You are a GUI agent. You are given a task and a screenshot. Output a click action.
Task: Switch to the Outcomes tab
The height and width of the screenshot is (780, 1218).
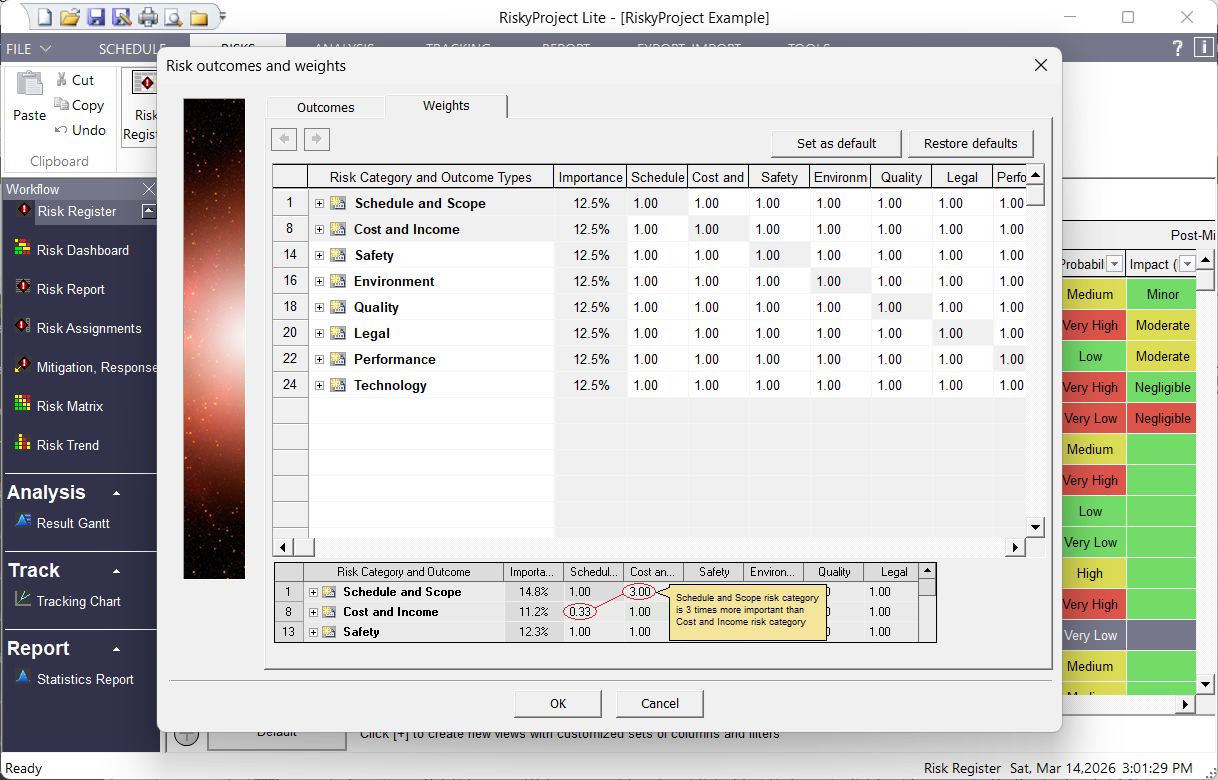(326, 106)
